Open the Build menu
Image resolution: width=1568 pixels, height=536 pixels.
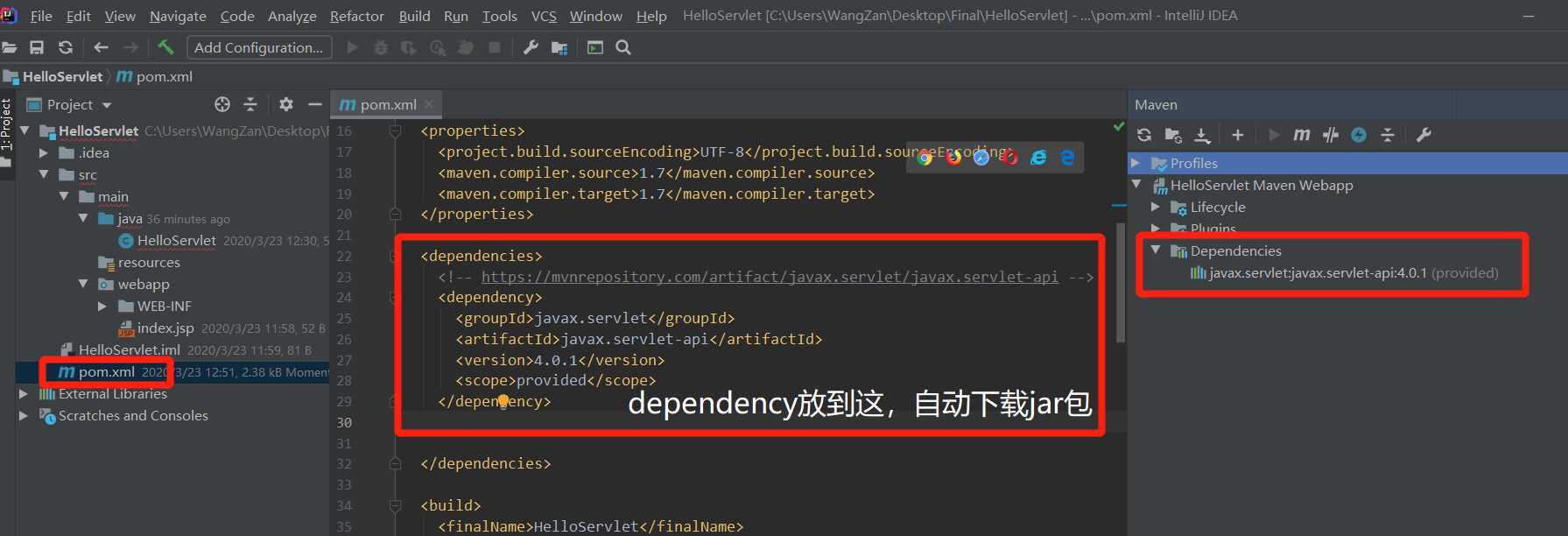(414, 16)
